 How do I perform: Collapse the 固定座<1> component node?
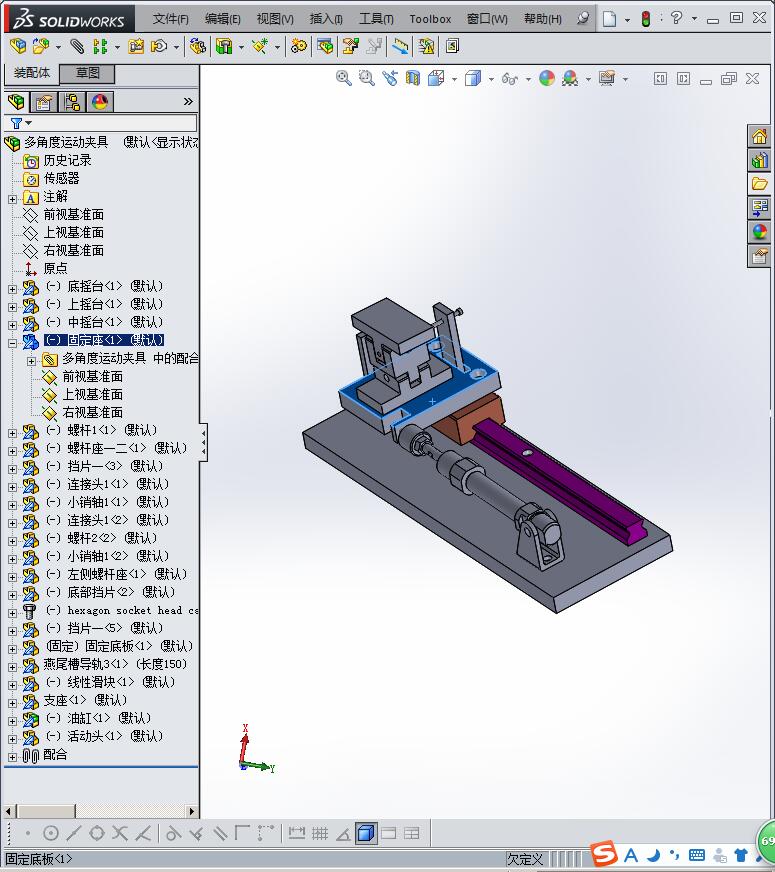(x=12, y=343)
